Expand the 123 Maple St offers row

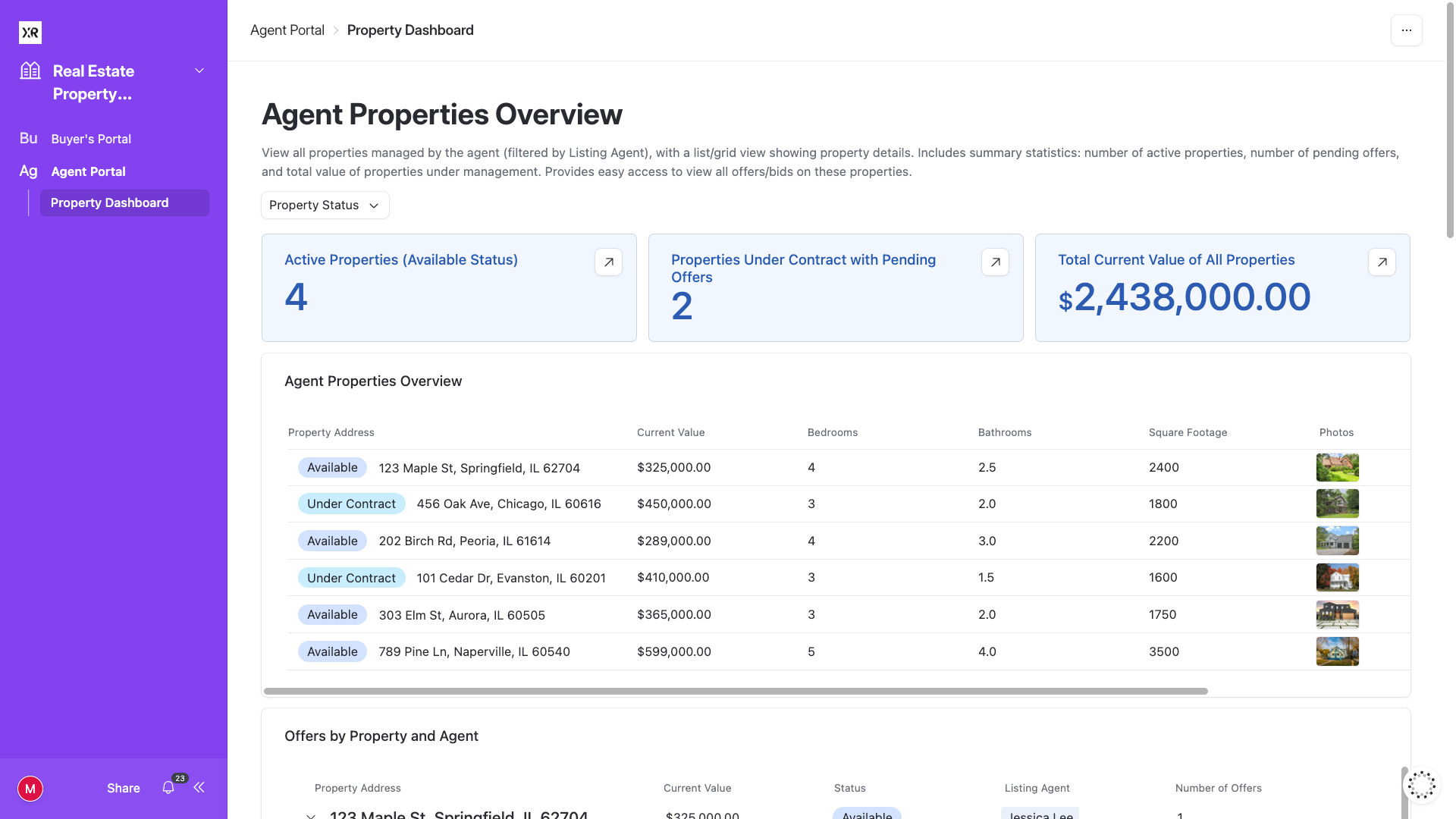[x=311, y=815]
